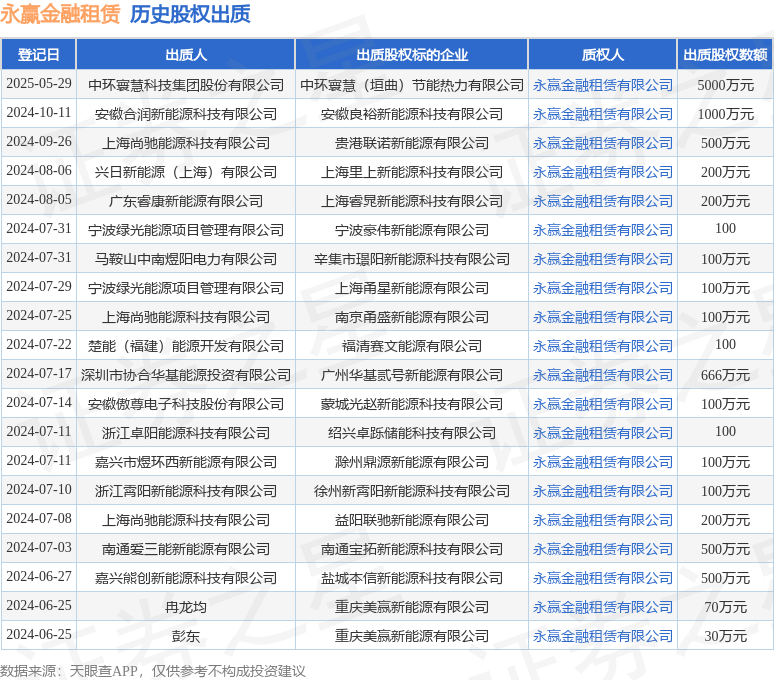774x680 pixels.
Task: Click the 历史股权出质 blue heading
Action: point(190,14)
